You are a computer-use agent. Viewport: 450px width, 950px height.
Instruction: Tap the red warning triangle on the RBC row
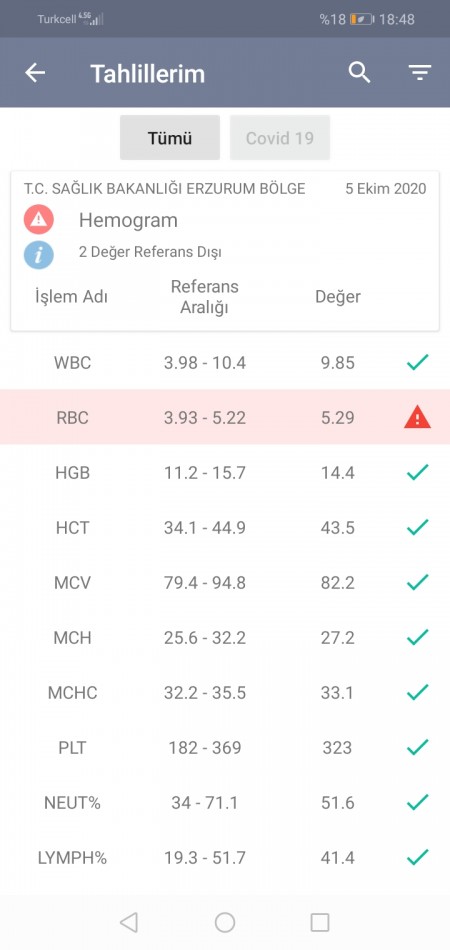click(417, 417)
